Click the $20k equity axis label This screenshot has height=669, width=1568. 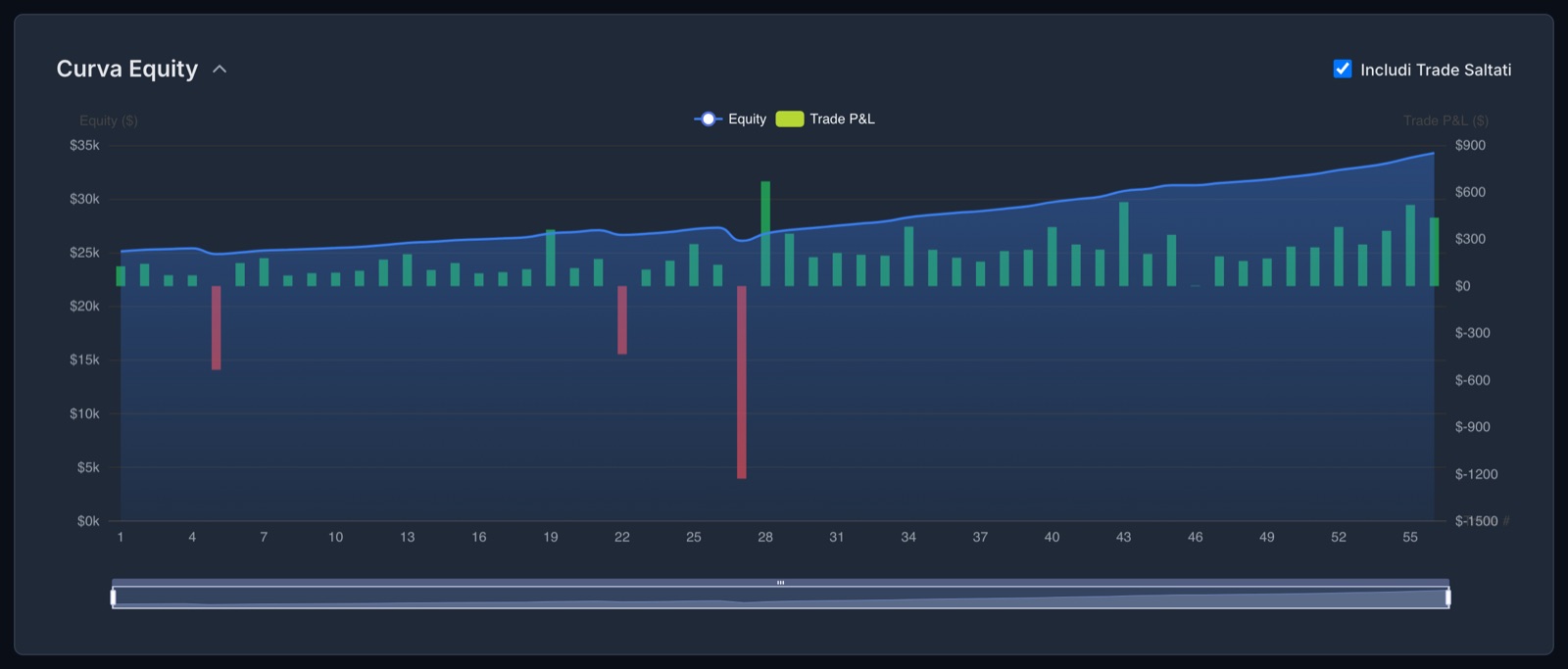84,306
